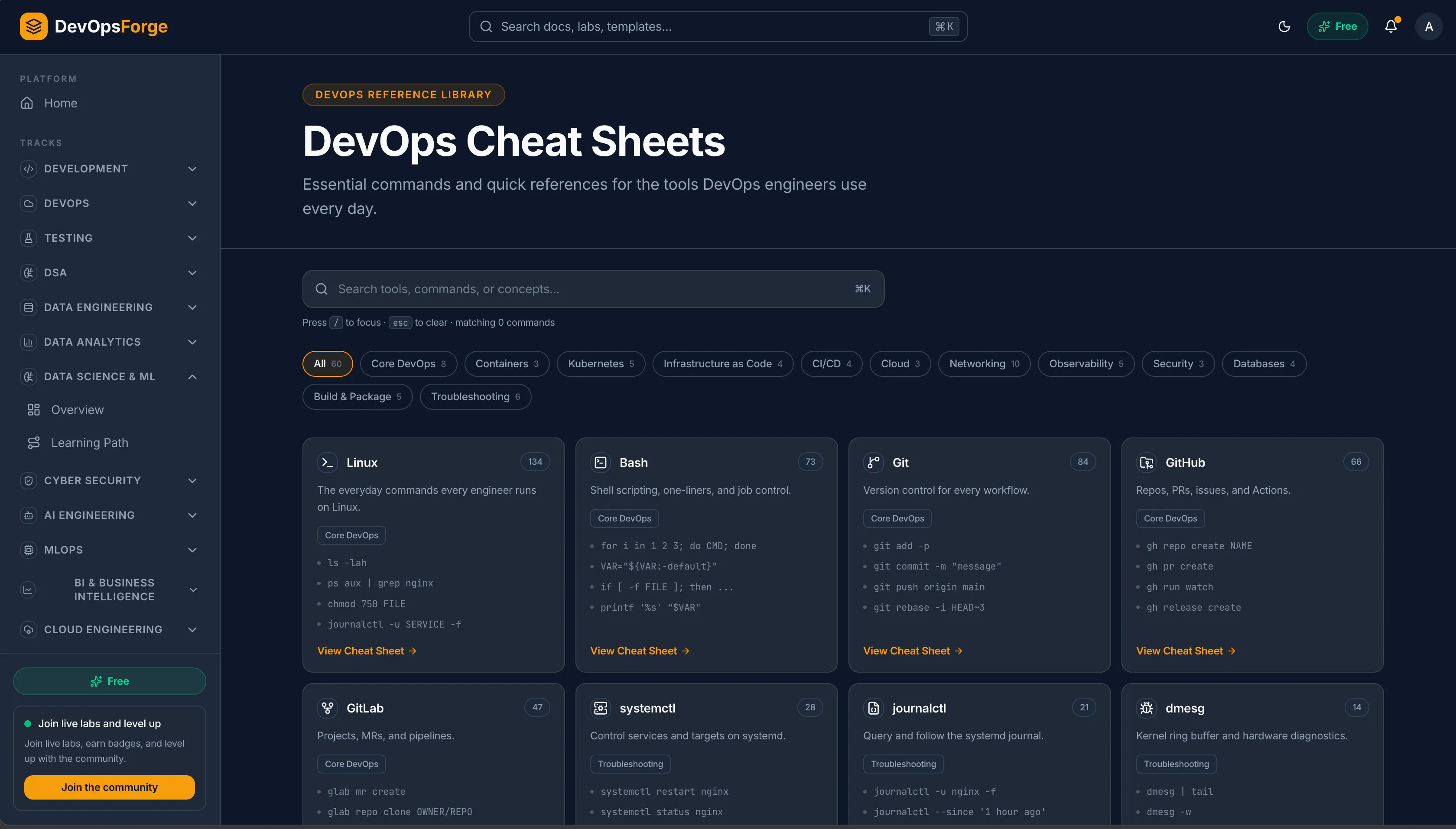
Task: Click the GitHub card icon
Action: tap(1146, 462)
